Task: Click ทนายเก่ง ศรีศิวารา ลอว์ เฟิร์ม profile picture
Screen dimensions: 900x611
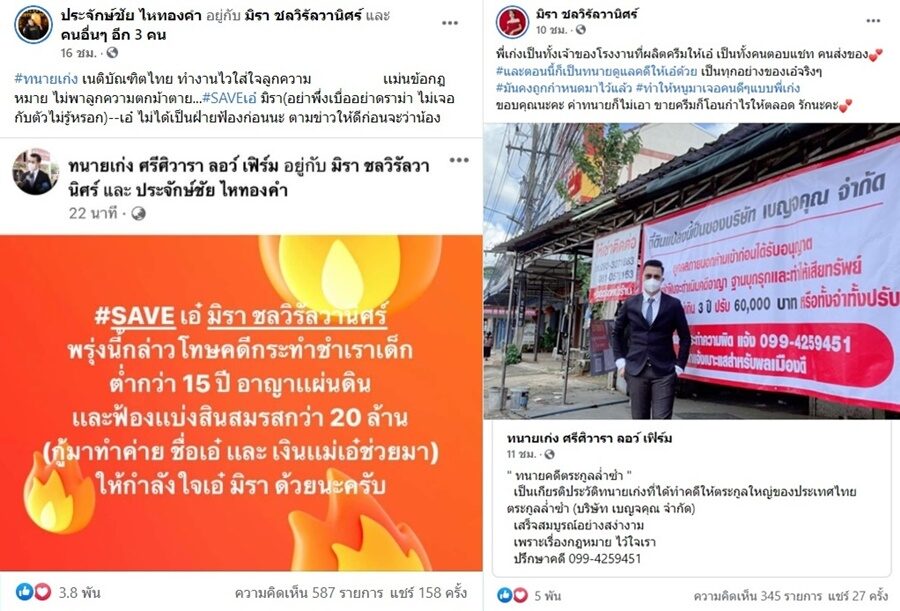Action: [x=35, y=172]
